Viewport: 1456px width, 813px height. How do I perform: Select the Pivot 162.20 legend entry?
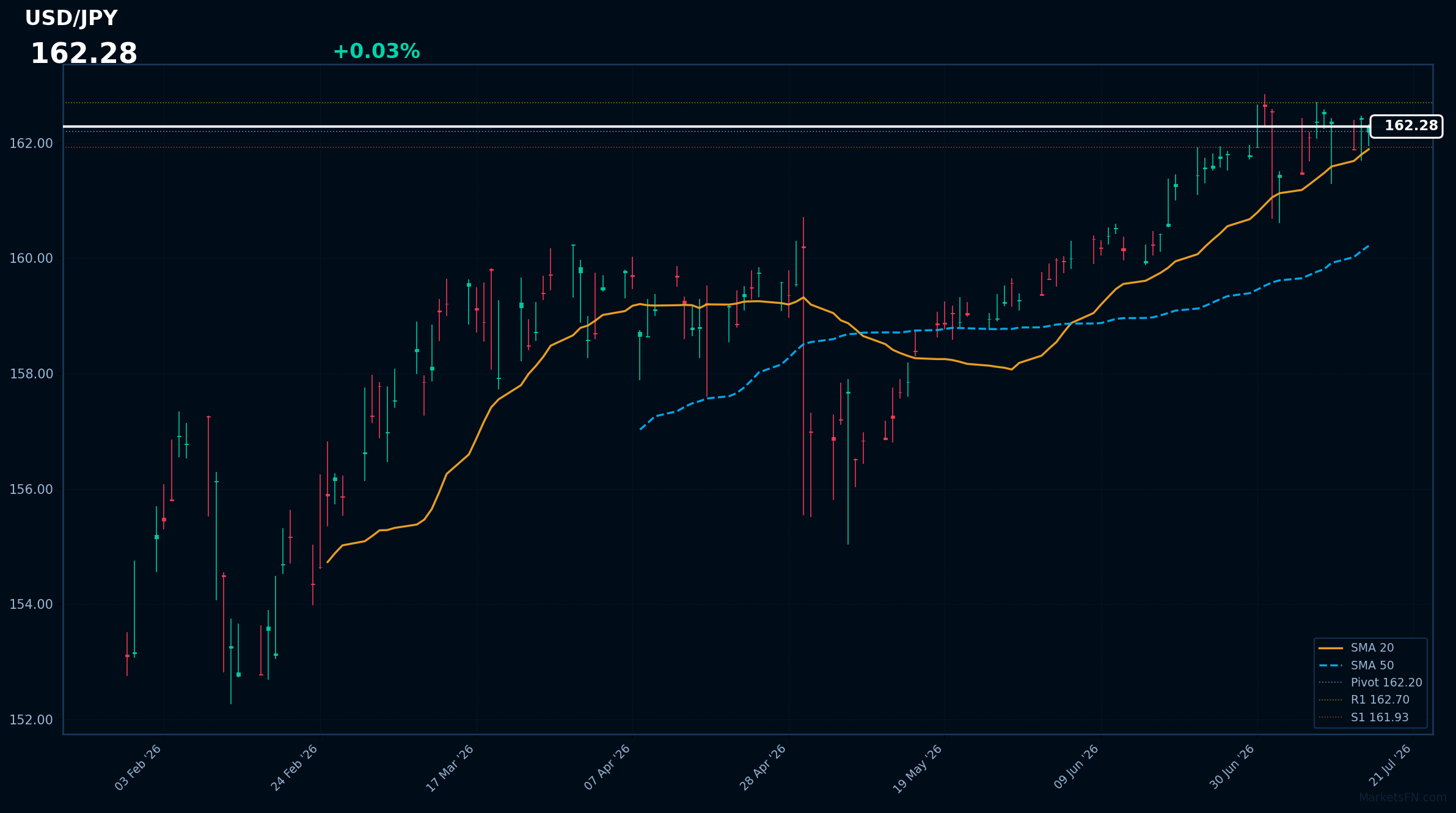1370,683
